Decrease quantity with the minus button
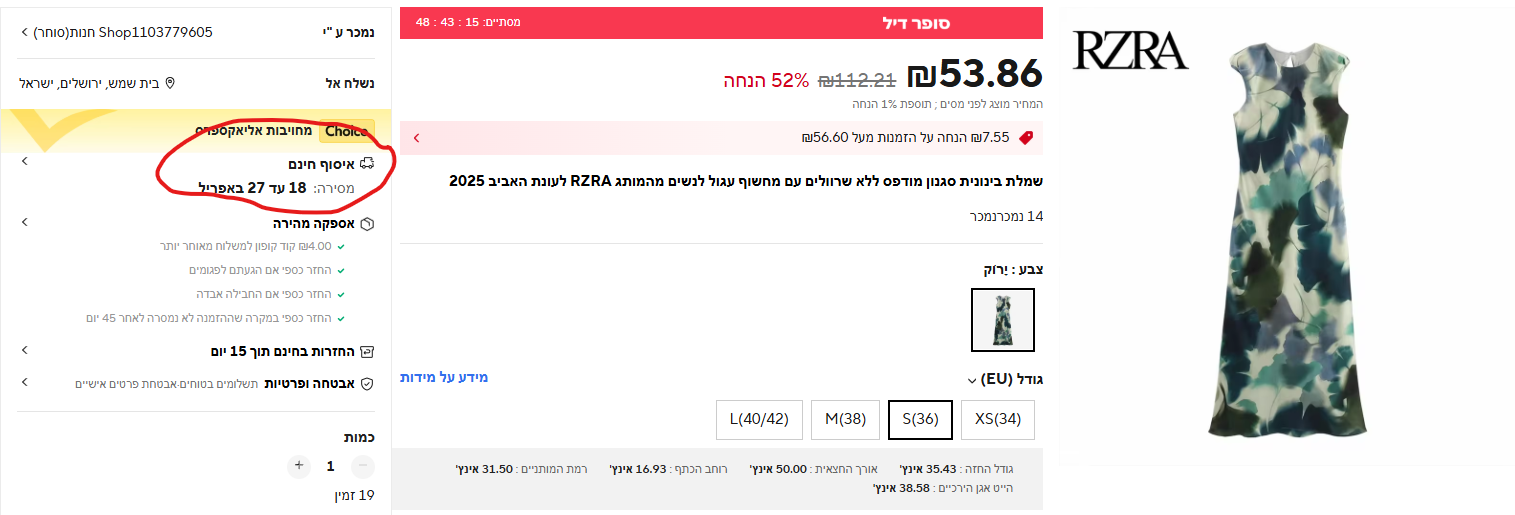1515x515 pixels. coord(363,466)
